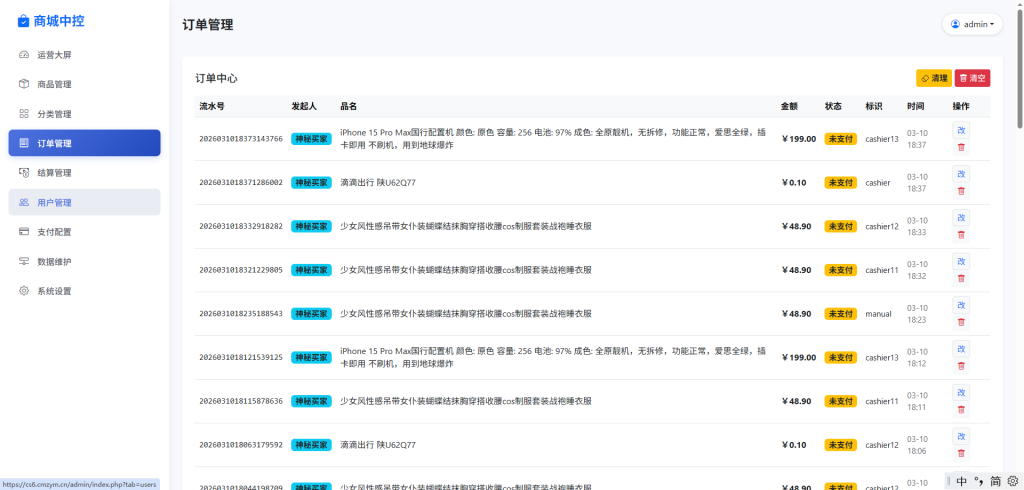The image size is (1024, 490).
Task: Delete order 2026031018373143766 with trash icon
Action: [961, 148]
